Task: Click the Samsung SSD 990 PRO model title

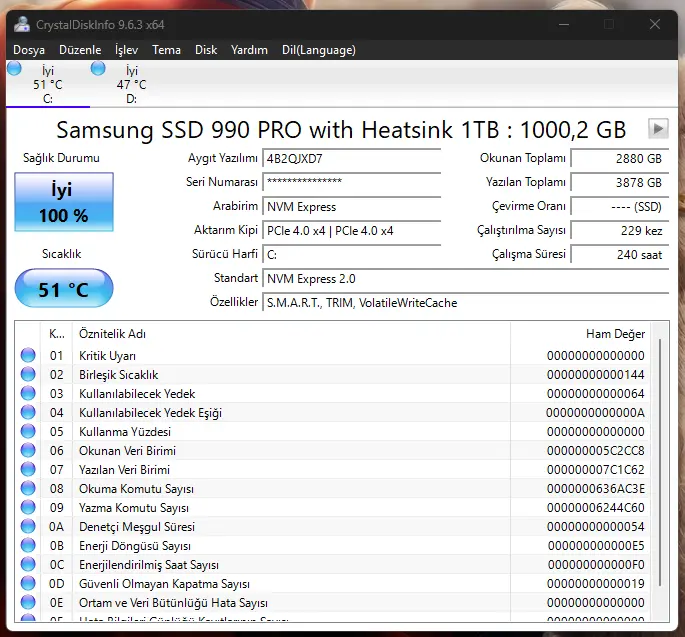Action: (x=341, y=130)
